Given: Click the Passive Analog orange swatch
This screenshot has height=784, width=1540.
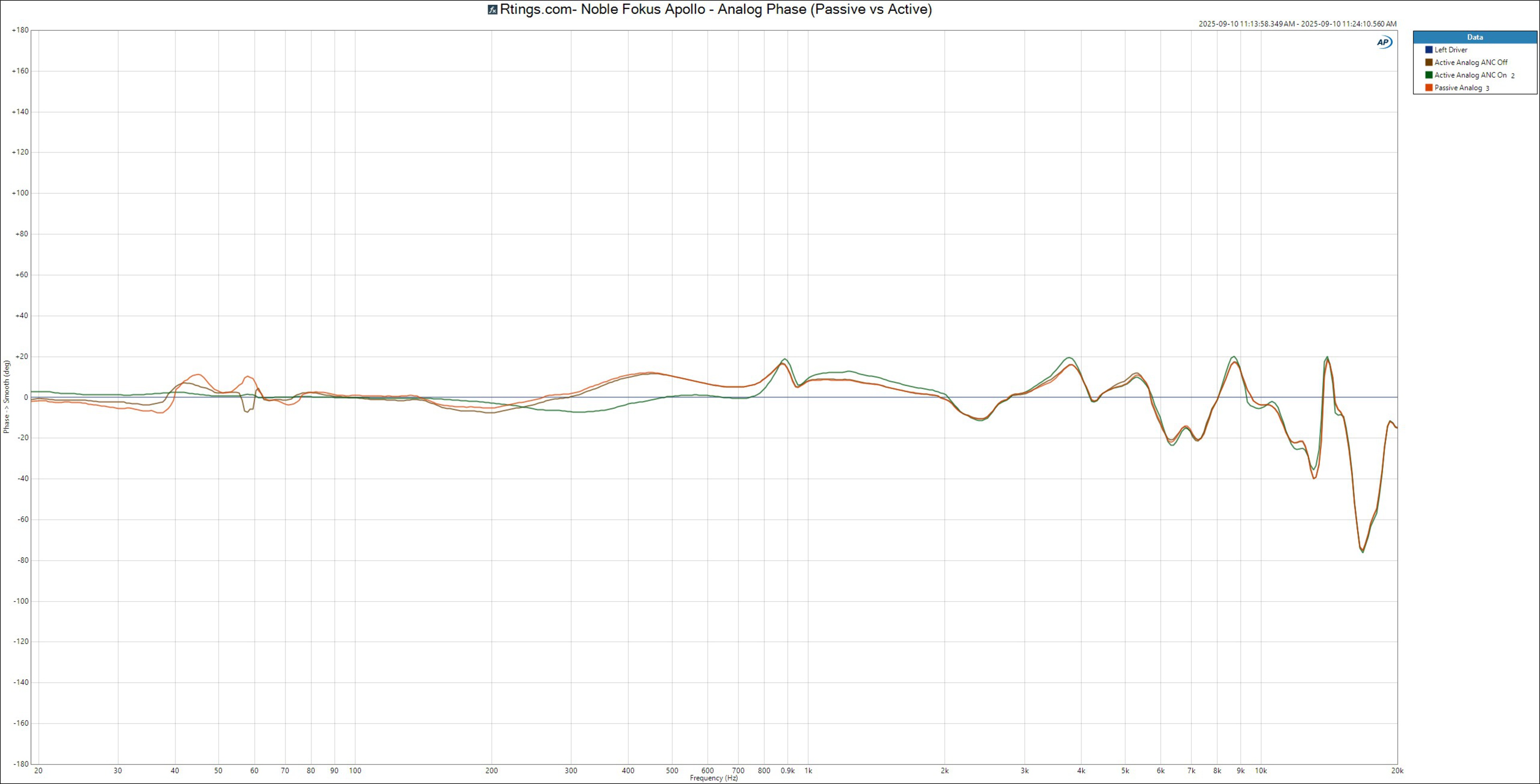Looking at the screenshot, I should pyautogui.click(x=1429, y=88).
